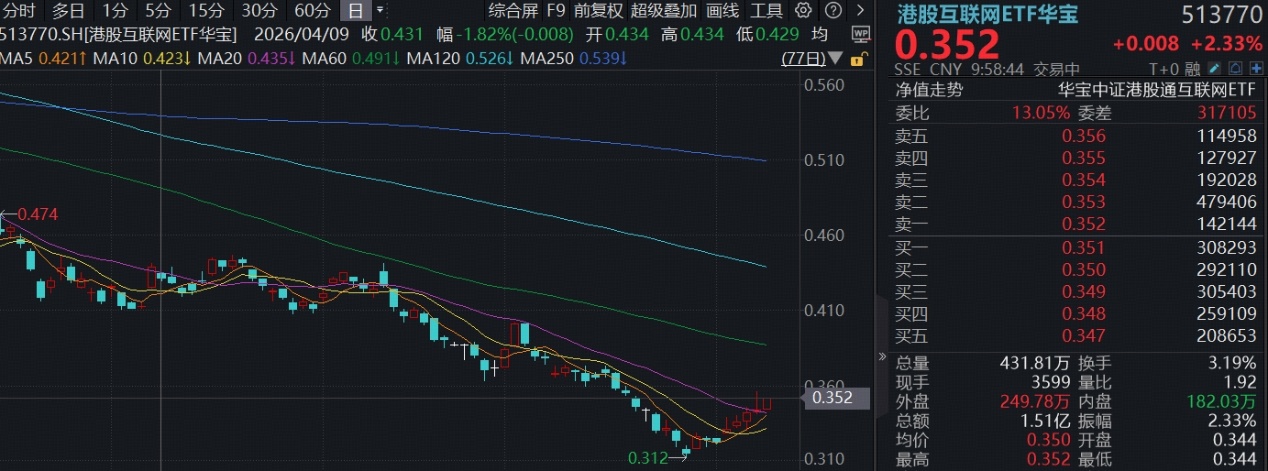Click the 0.312 low marker on the chart
Viewport: 1268px width, 471px height.
(647, 458)
